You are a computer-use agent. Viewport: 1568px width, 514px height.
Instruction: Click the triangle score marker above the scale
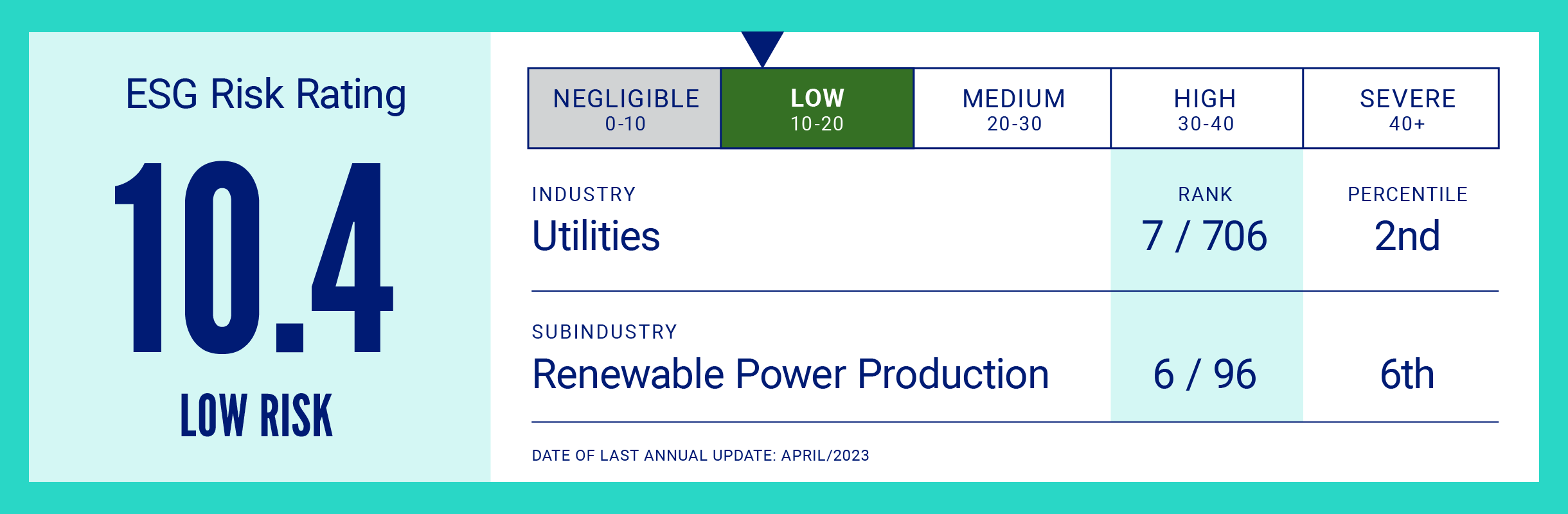click(x=762, y=49)
